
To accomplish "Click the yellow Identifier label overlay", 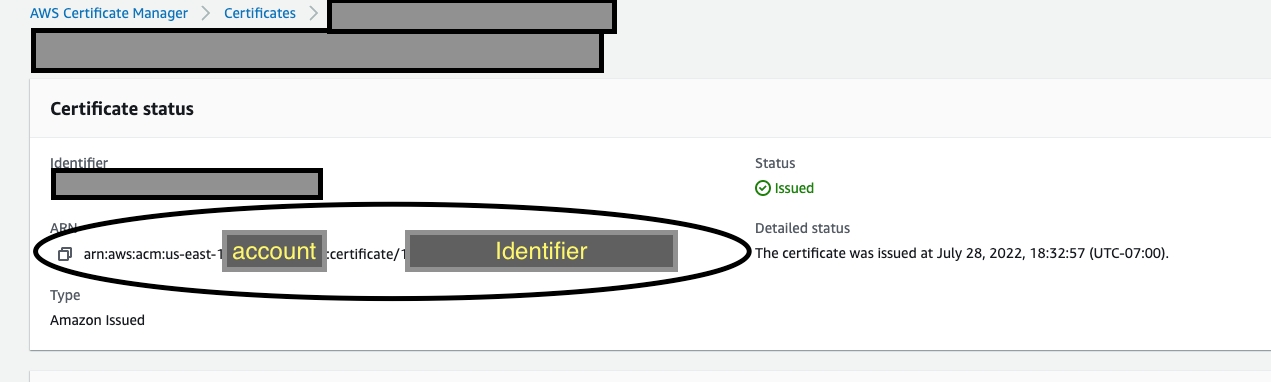I will [541, 252].
